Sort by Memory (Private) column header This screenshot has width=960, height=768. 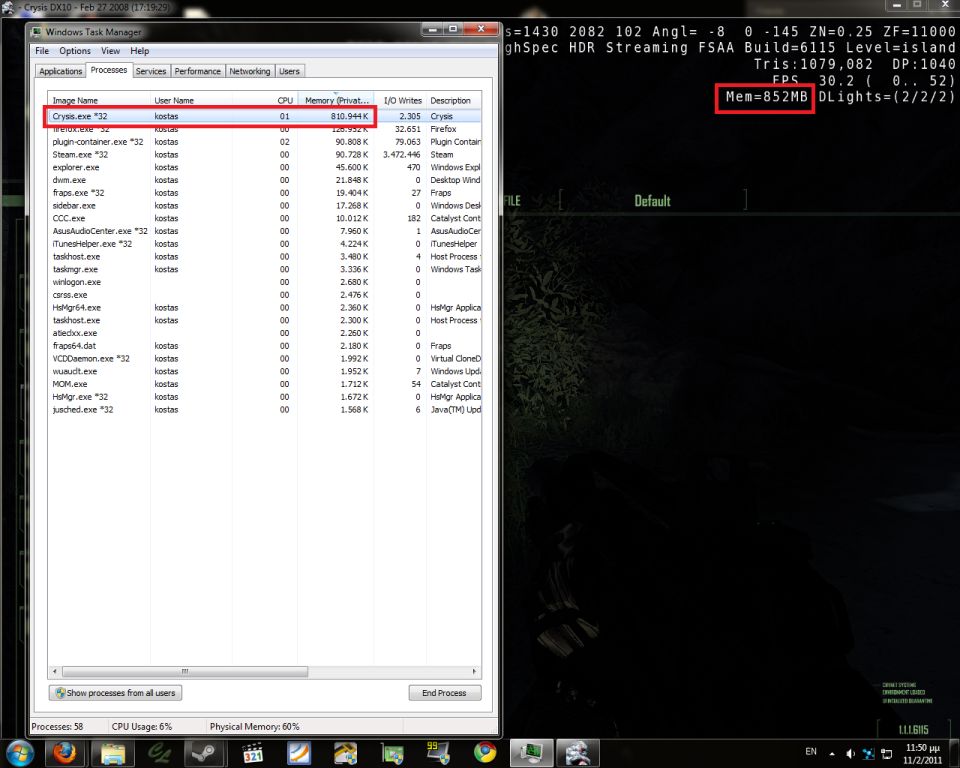[336, 100]
